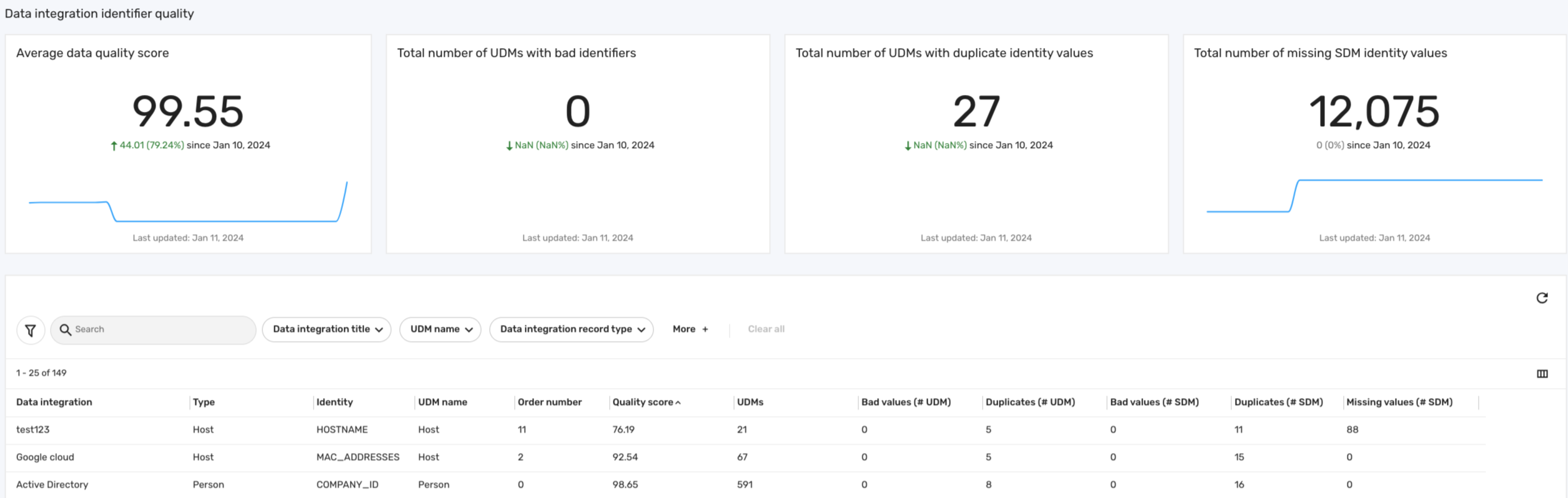Click the filter funnel icon
Viewport: 1568px width, 498px height.
click(30, 330)
